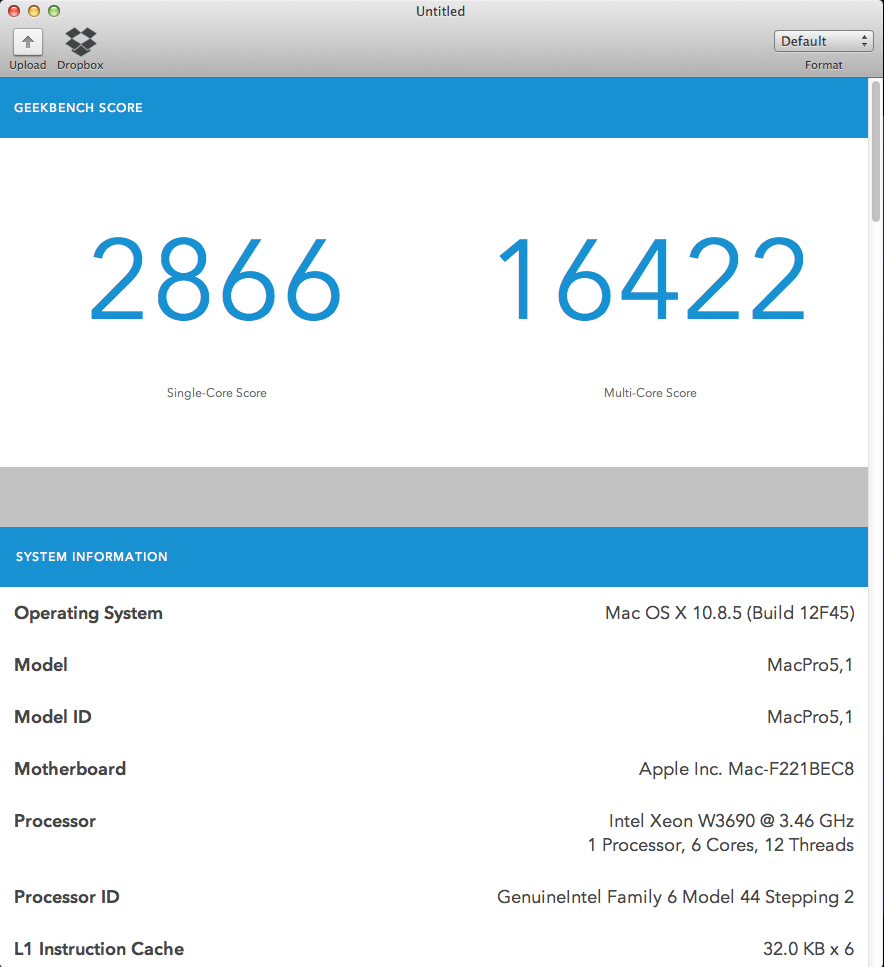884x967 pixels.
Task: Select Mac OS X 10.8.5 (Build 12F45) value
Action: click(x=730, y=613)
